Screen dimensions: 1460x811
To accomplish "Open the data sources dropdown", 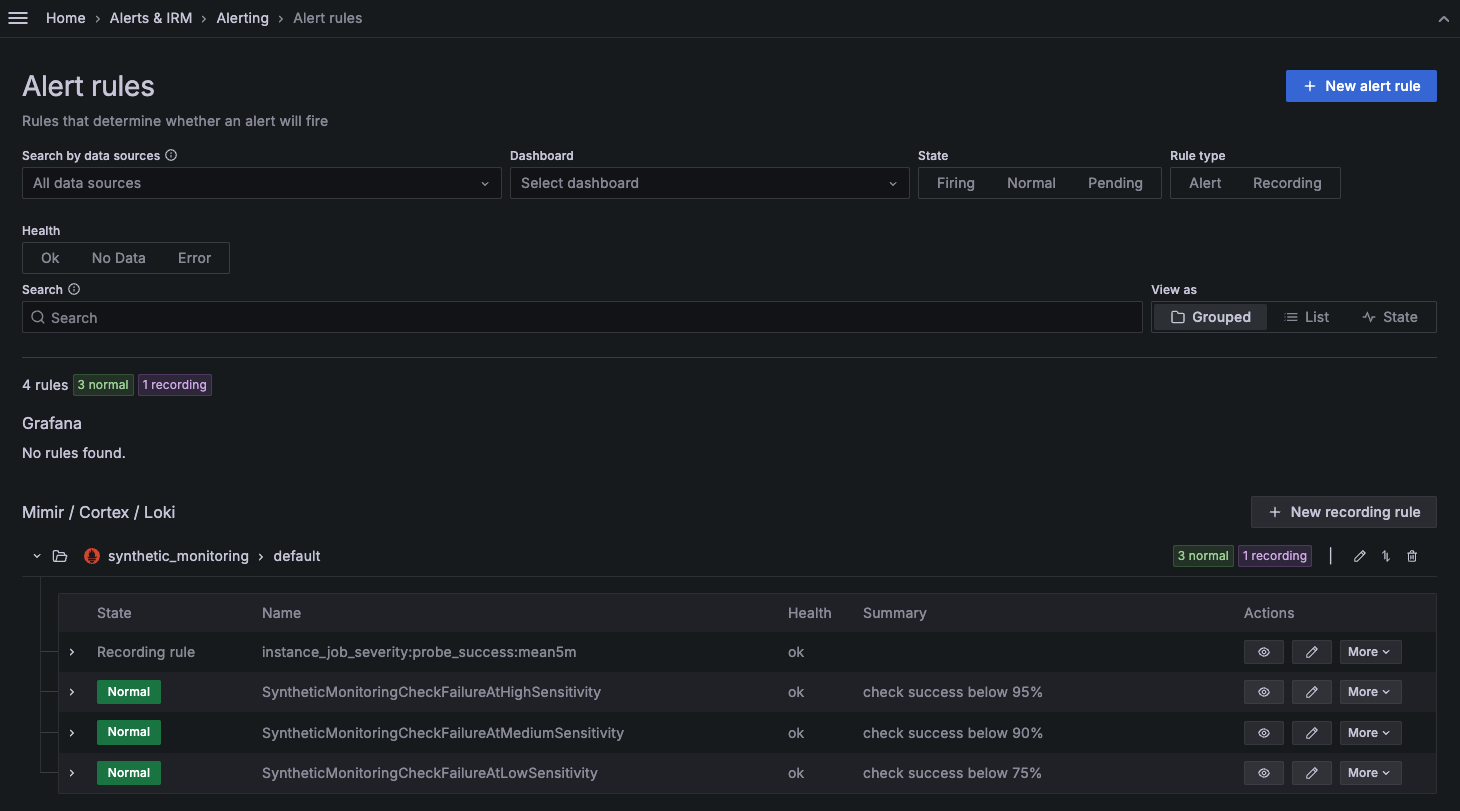I will tap(262, 183).
